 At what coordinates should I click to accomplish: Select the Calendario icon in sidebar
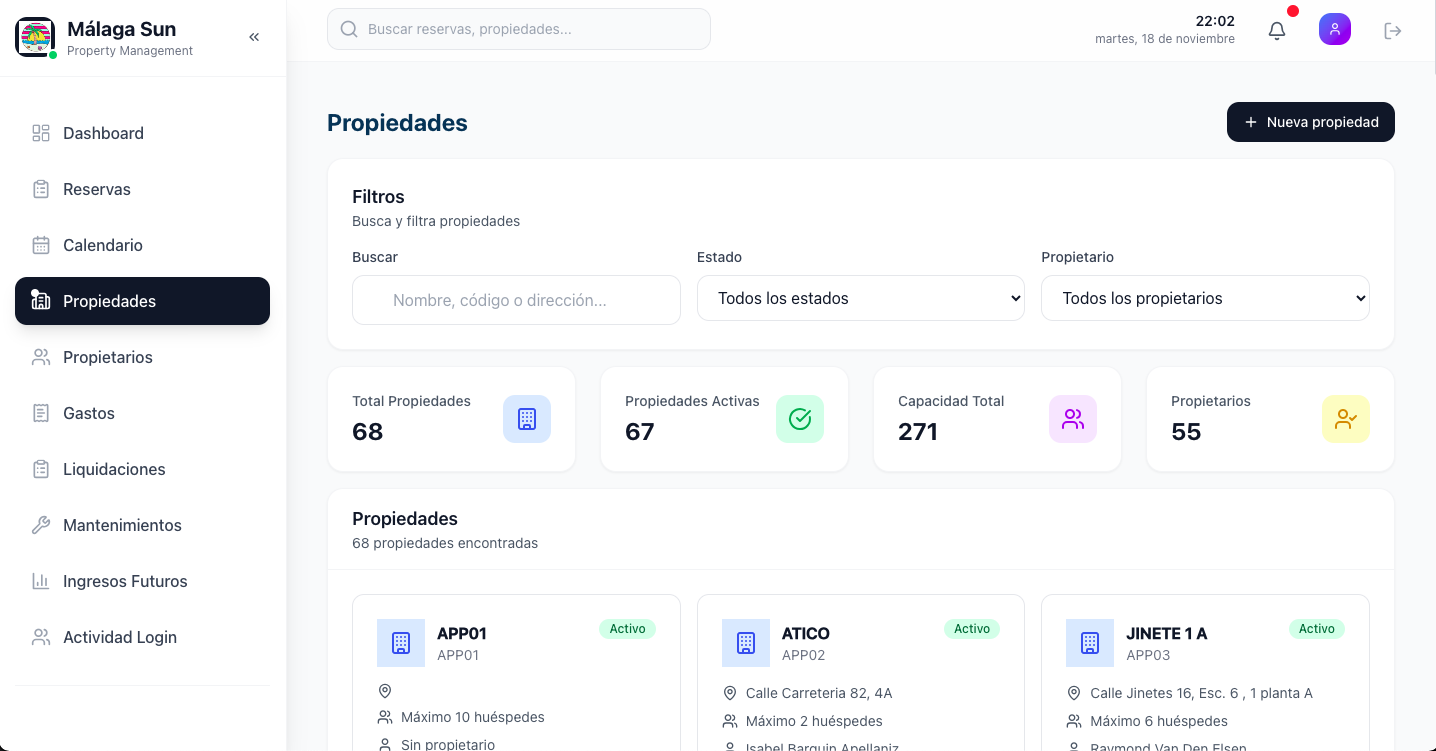point(40,244)
